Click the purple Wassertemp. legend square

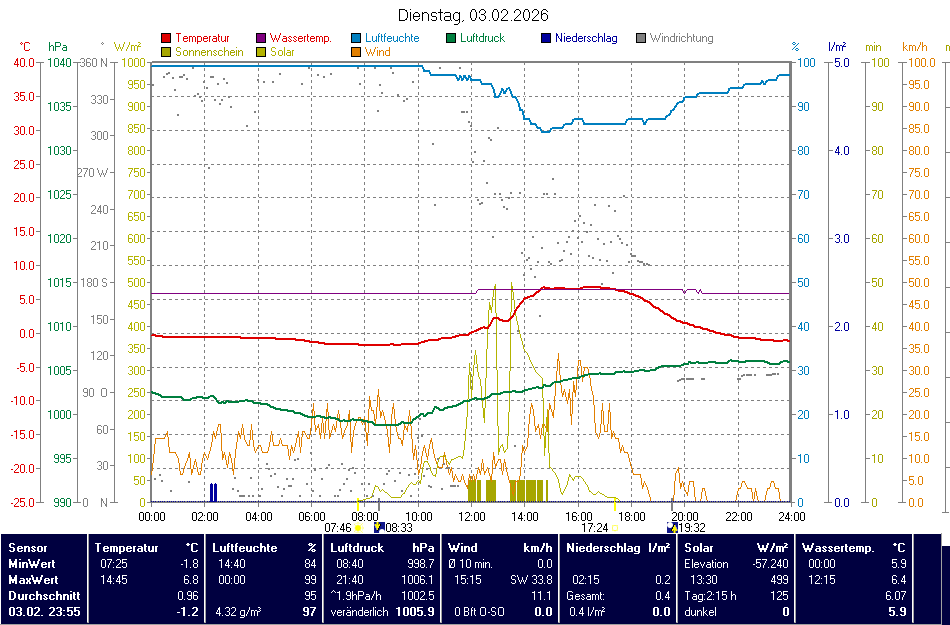(x=261, y=39)
